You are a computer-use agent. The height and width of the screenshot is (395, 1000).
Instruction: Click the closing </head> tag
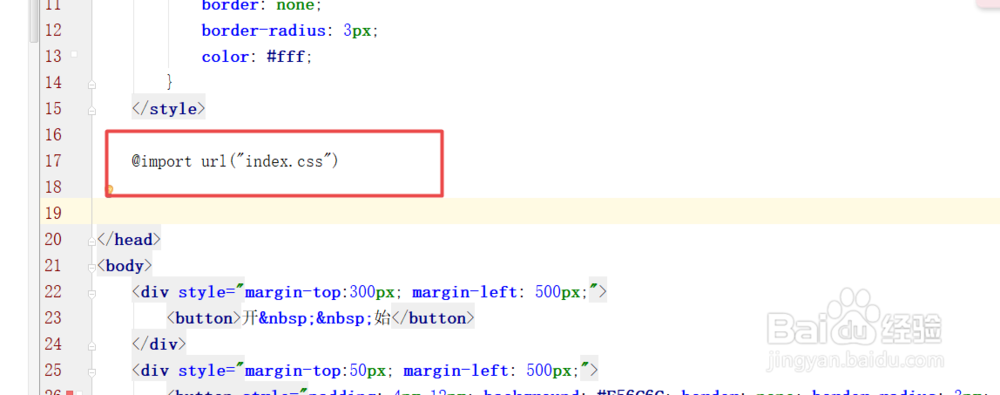(129, 240)
